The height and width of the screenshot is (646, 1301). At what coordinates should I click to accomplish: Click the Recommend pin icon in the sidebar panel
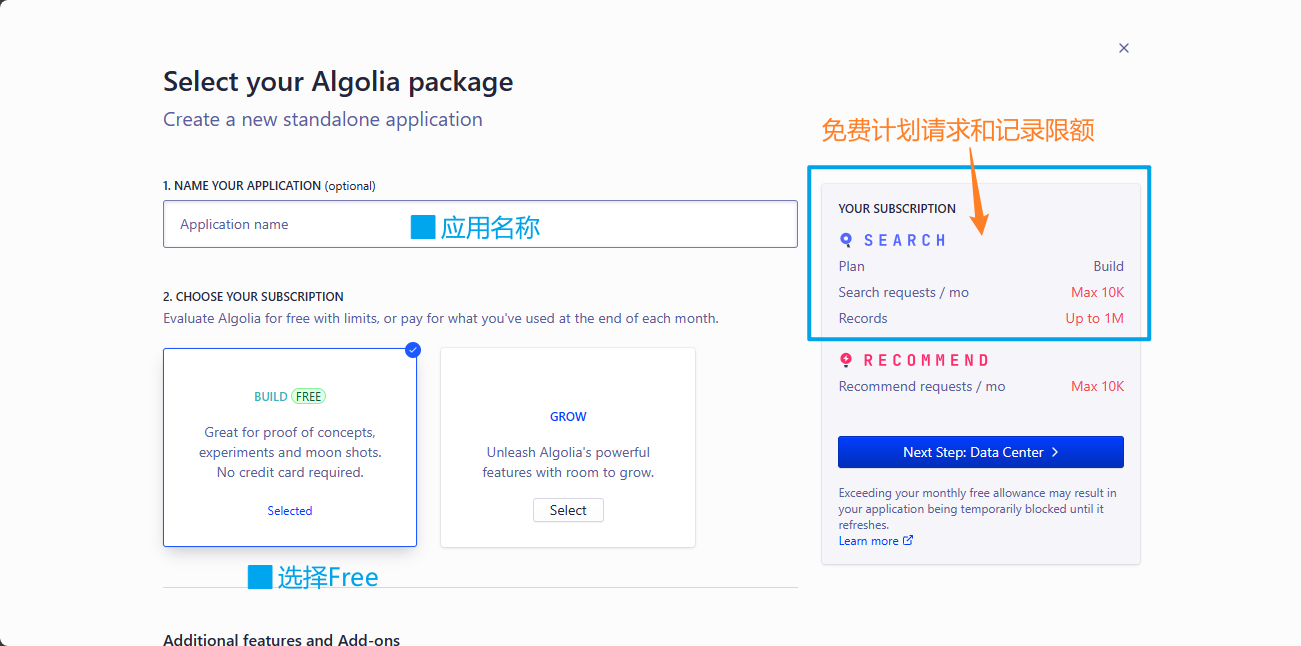845,359
